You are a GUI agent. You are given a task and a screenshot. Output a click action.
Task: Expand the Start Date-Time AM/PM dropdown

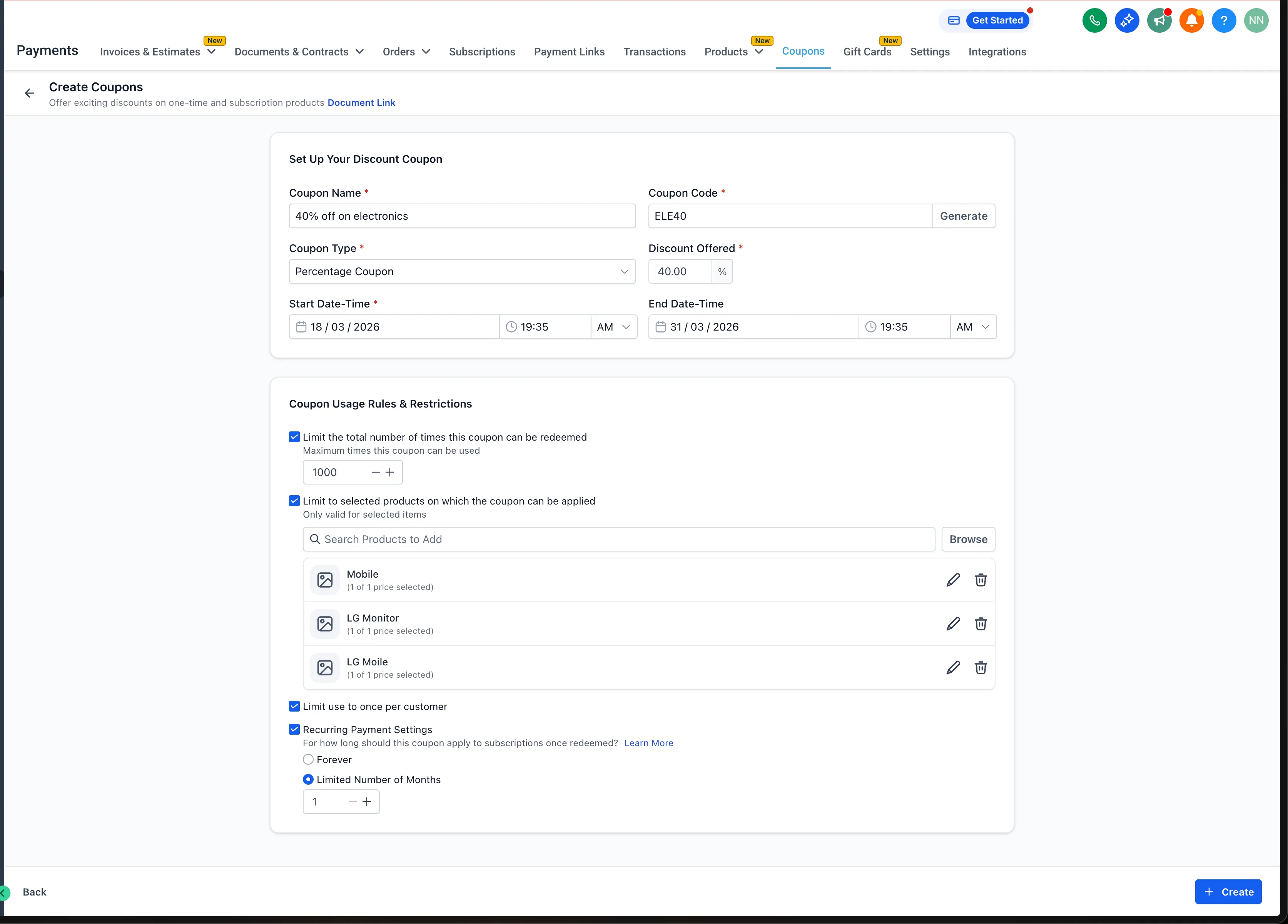click(x=613, y=327)
